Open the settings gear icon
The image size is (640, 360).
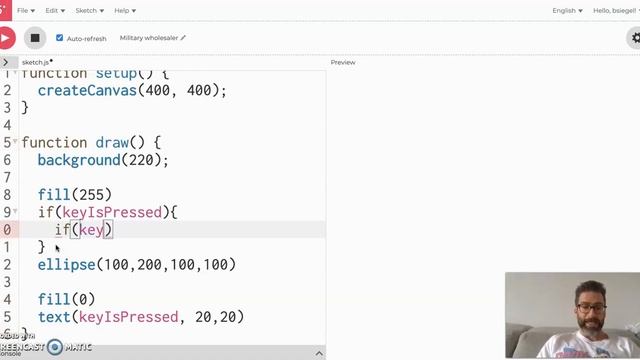click(634, 38)
